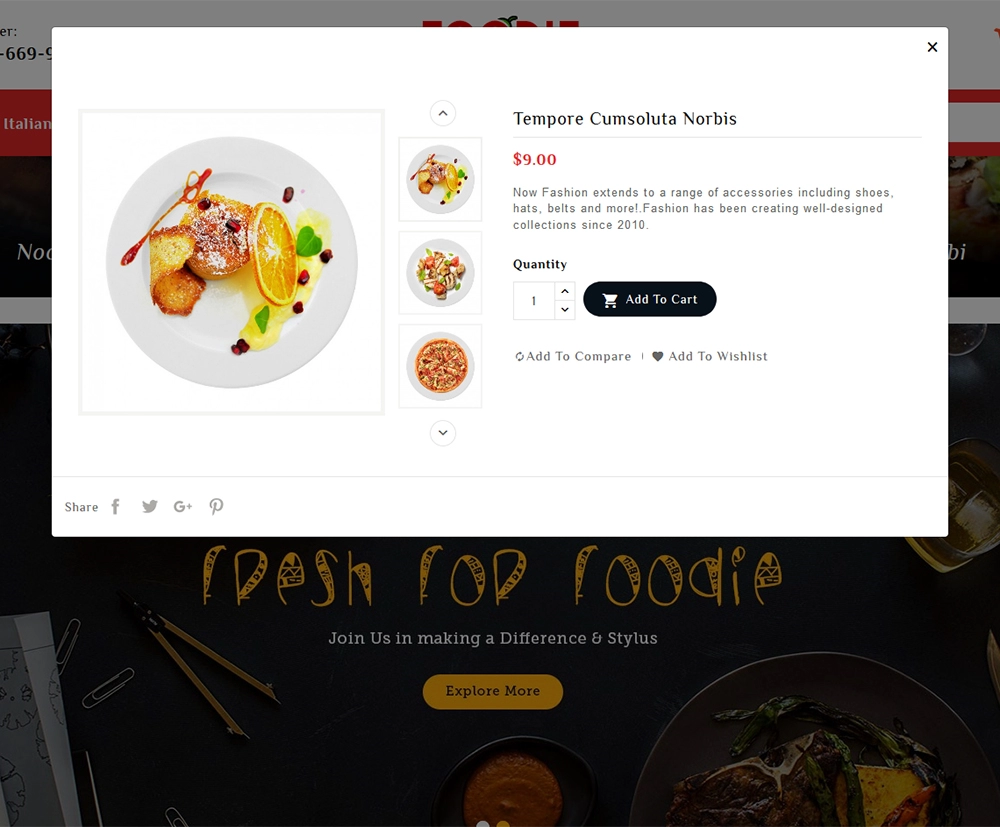This screenshot has width=1000, height=827.
Task: Share product on Facebook icon
Action: pyautogui.click(x=115, y=506)
